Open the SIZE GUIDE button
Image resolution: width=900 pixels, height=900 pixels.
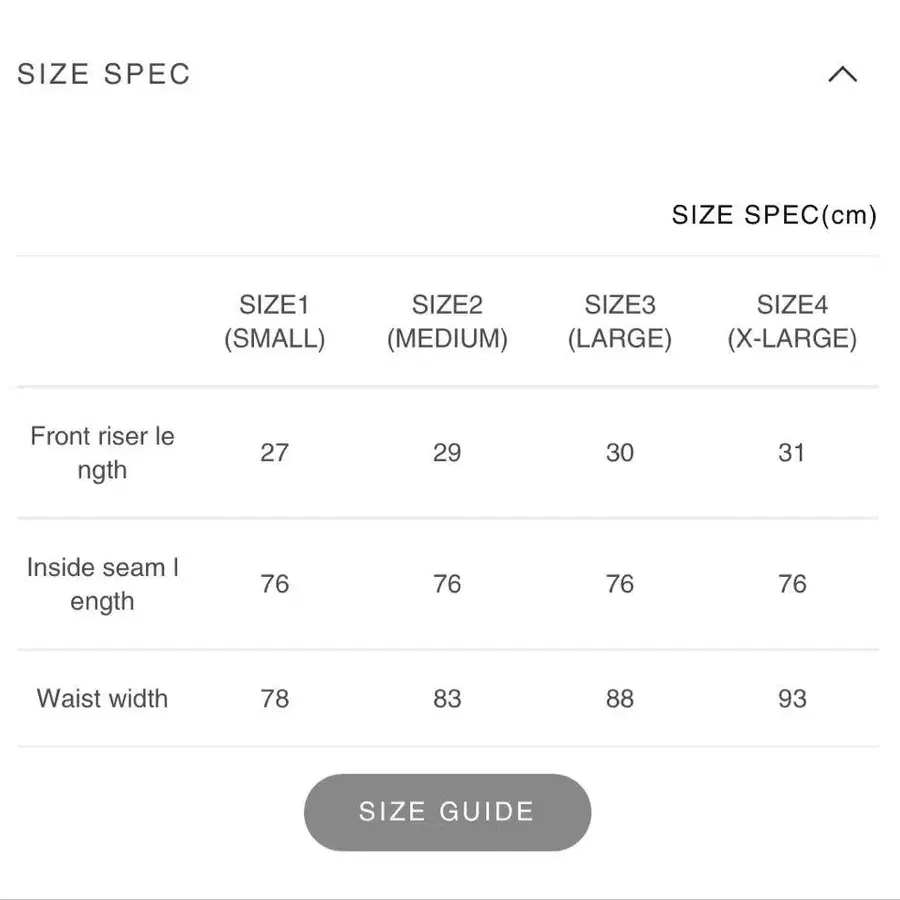point(447,812)
